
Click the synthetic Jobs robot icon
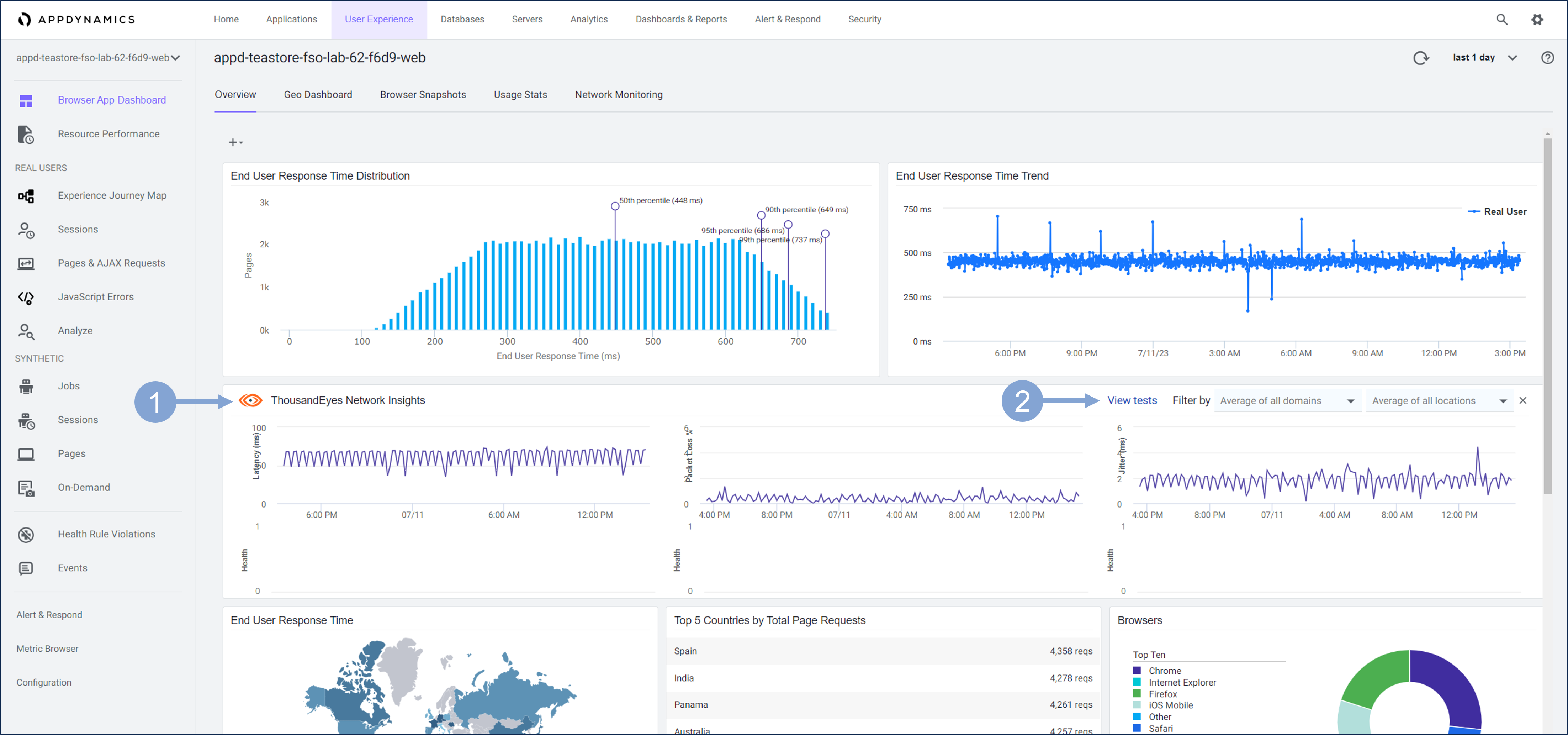coord(26,387)
